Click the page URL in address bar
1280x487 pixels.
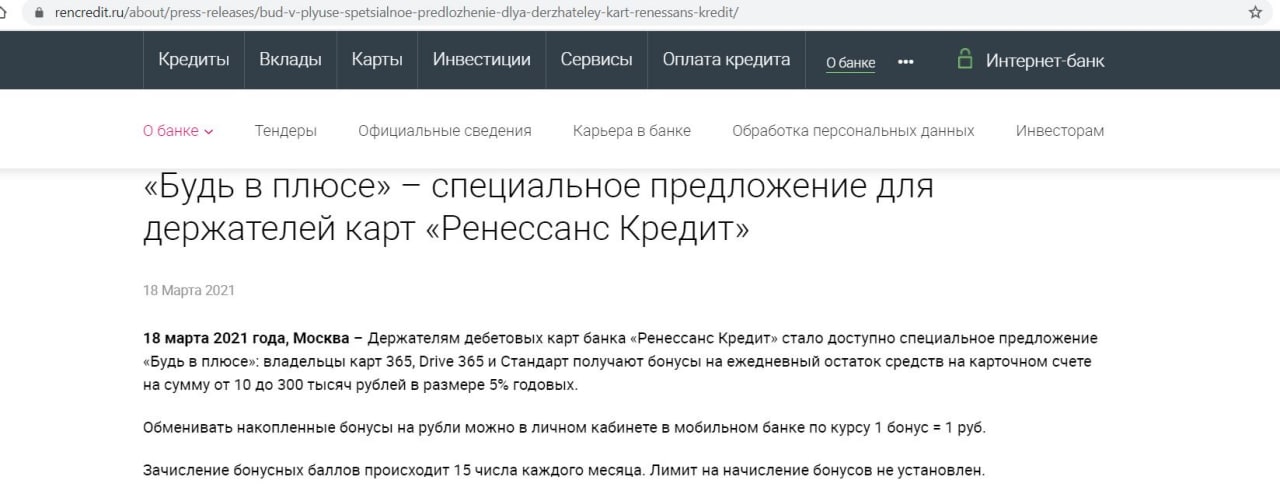point(396,13)
